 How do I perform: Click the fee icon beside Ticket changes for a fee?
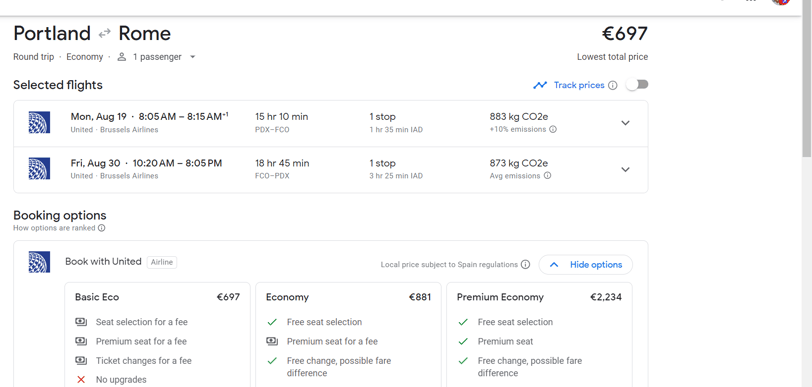[x=81, y=361]
